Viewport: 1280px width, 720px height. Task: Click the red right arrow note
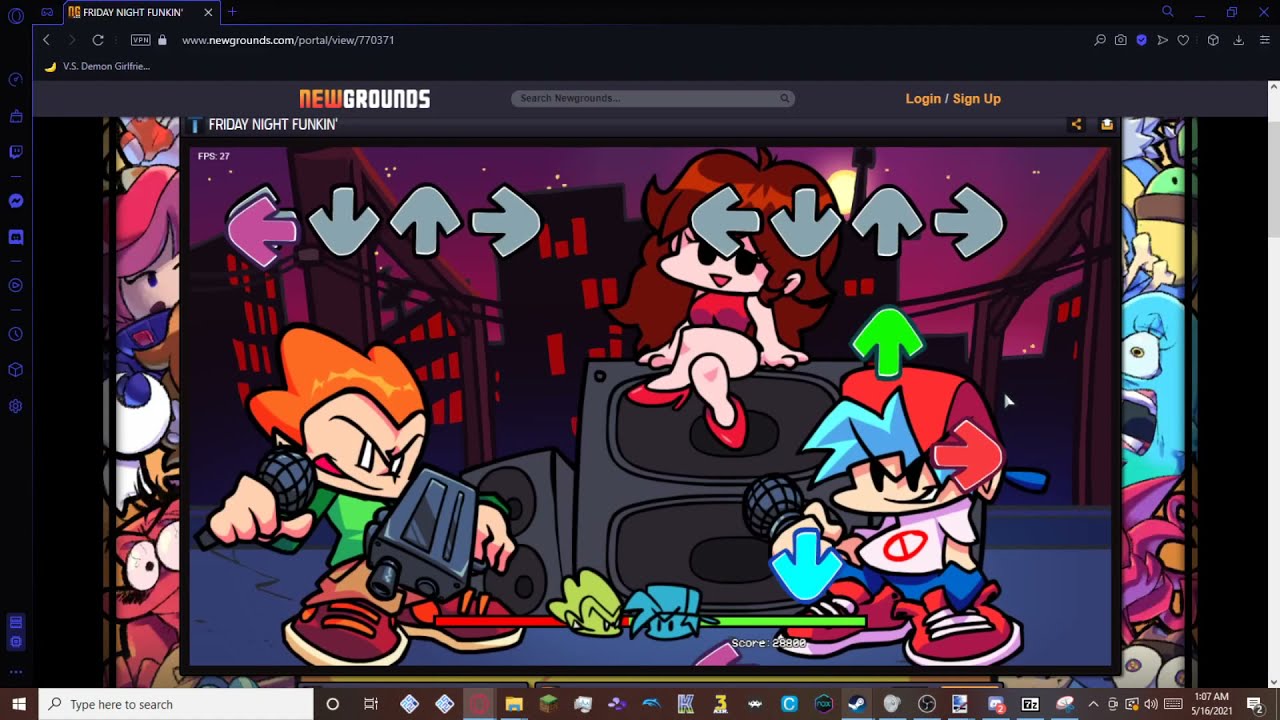point(967,456)
